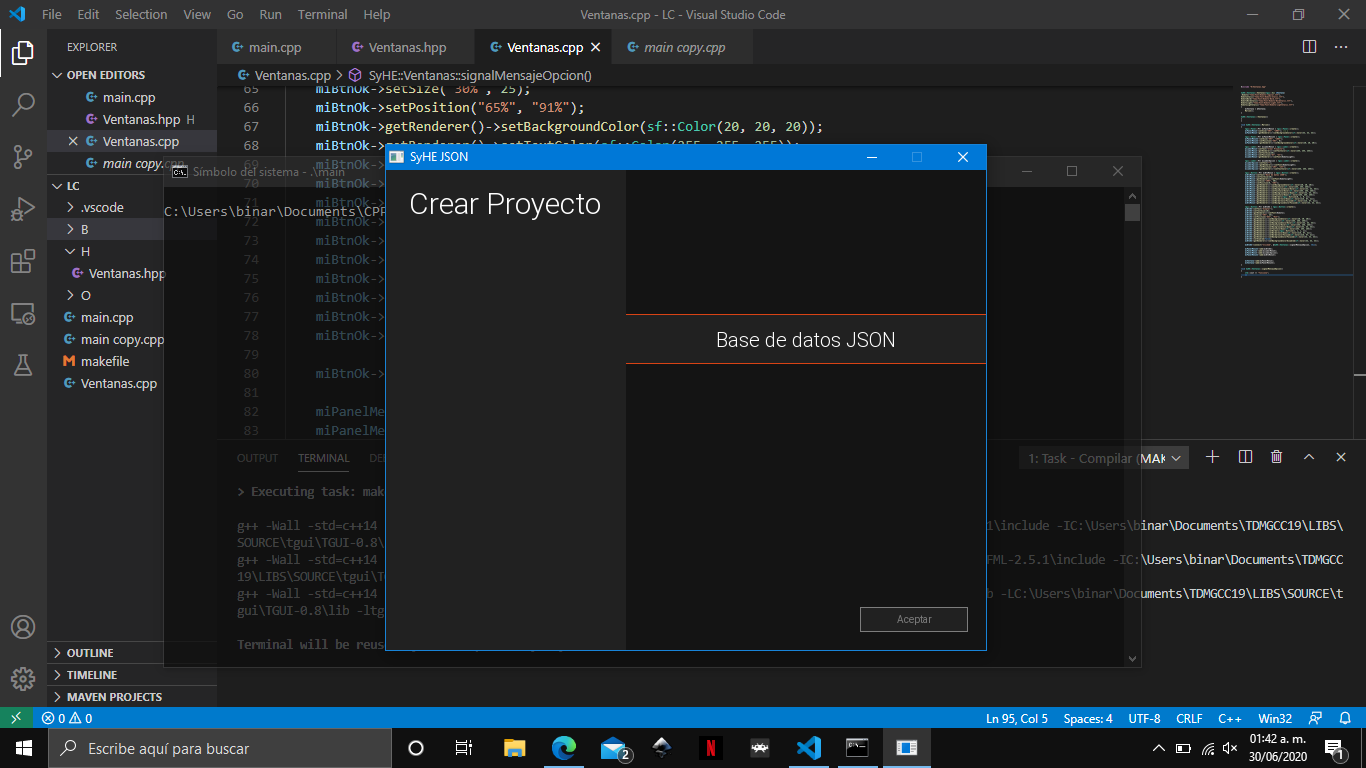Launch Microsoft Edge from the taskbar
1366x768 pixels.
pyautogui.click(x=564, y=747)
